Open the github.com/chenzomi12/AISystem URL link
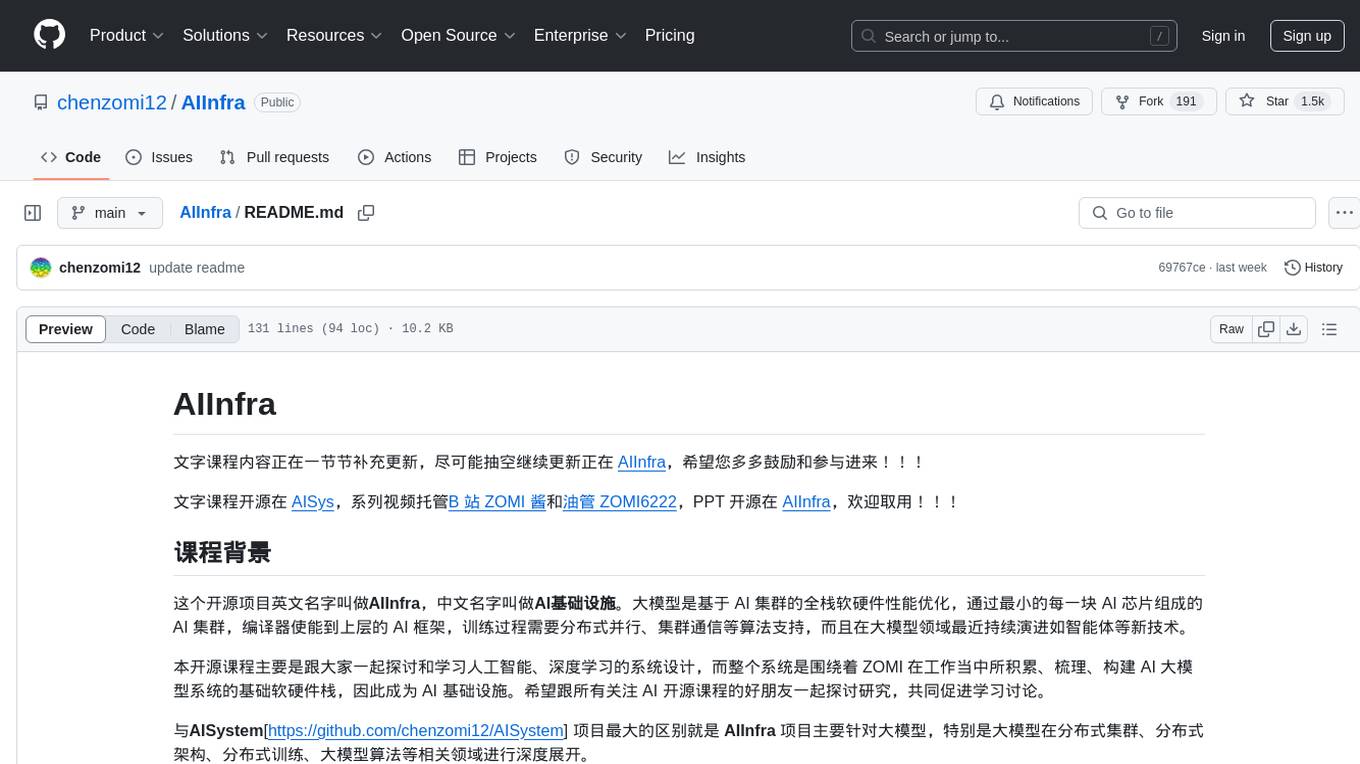Image resolution: width=1360 pixels, height=764 pixels. pos(415,730)
